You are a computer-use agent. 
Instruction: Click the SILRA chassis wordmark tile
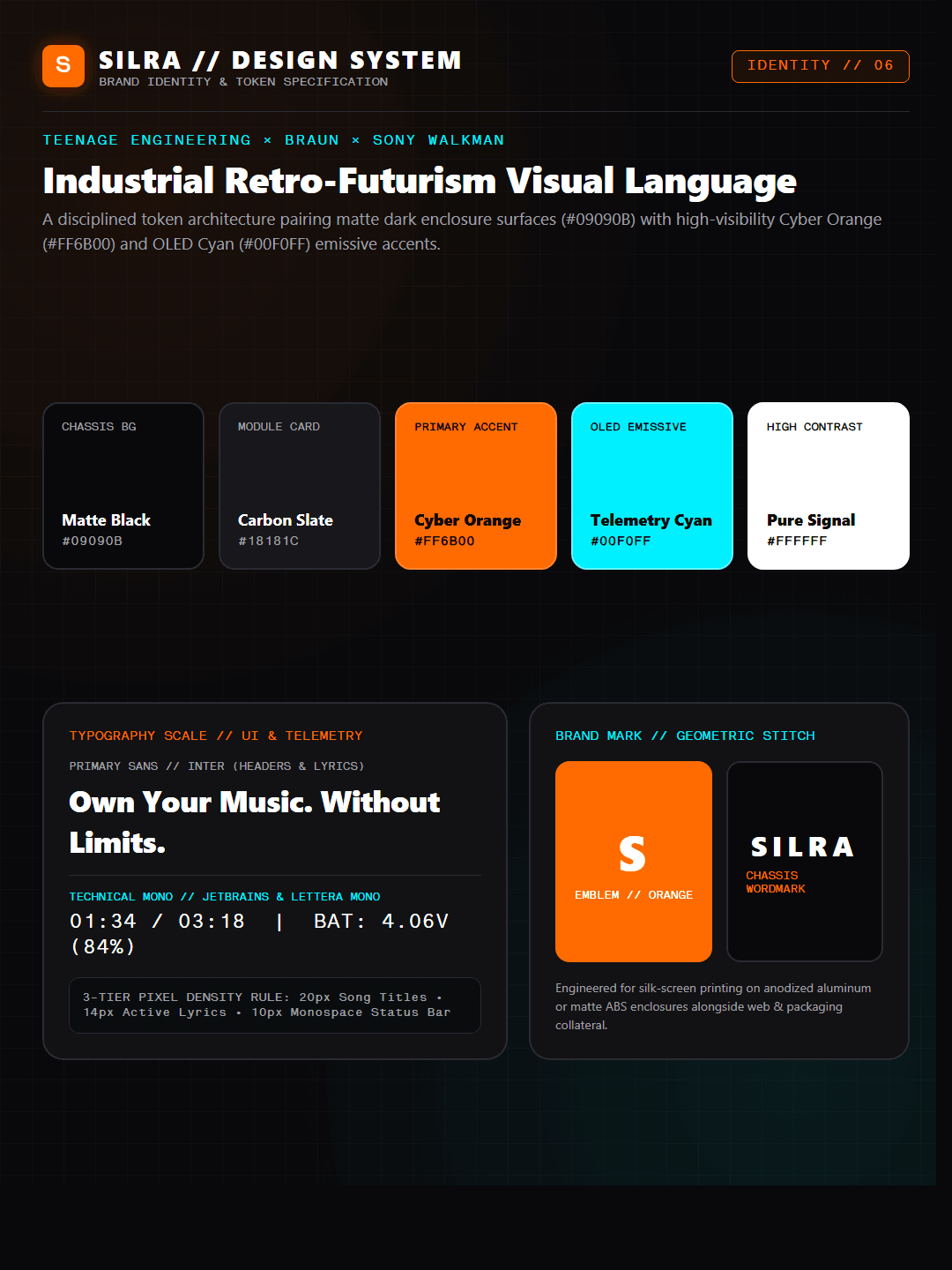click(x=805, y=862)
